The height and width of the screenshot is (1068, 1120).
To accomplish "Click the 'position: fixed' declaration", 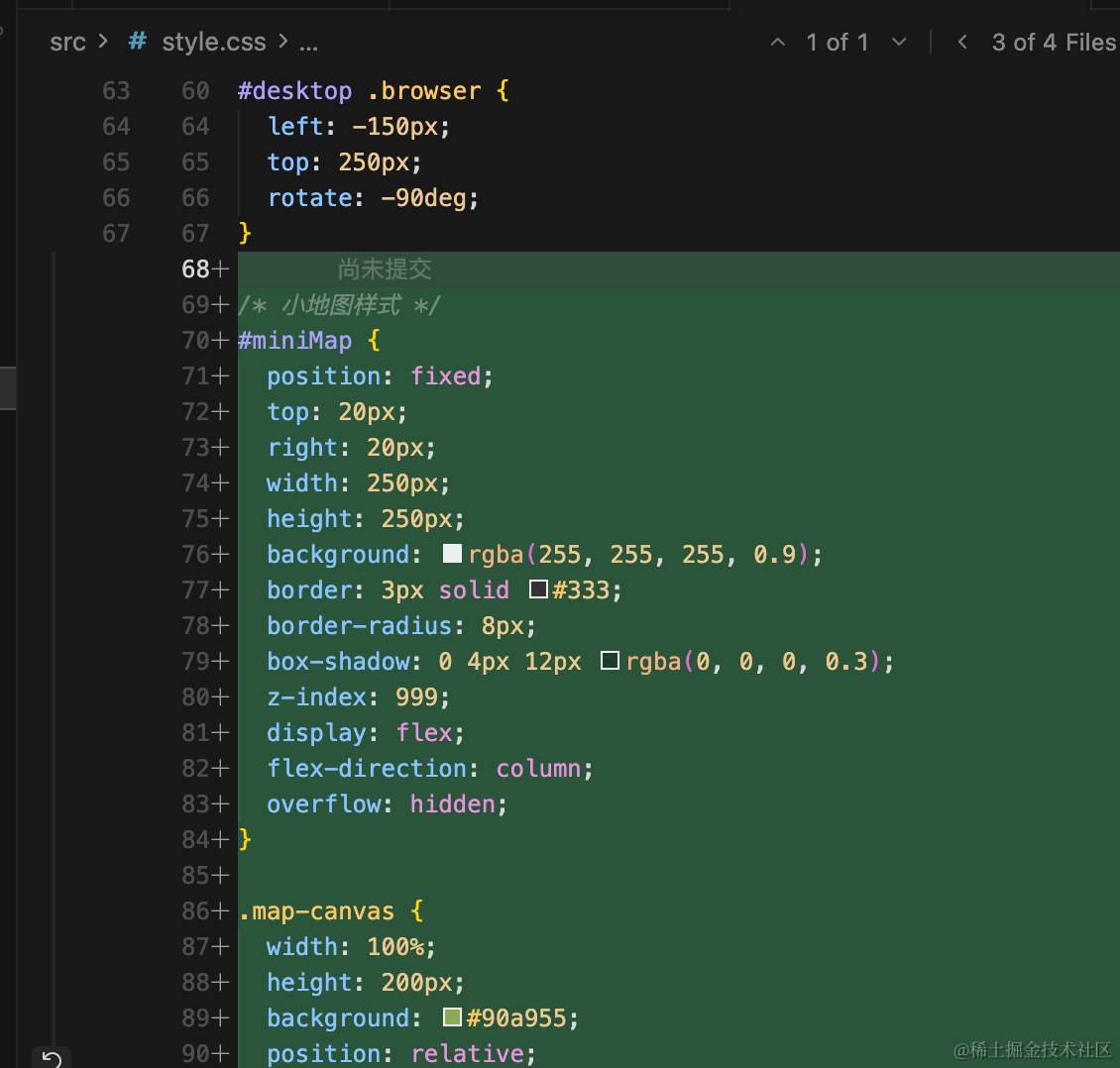I will click(x=380, y=376).
